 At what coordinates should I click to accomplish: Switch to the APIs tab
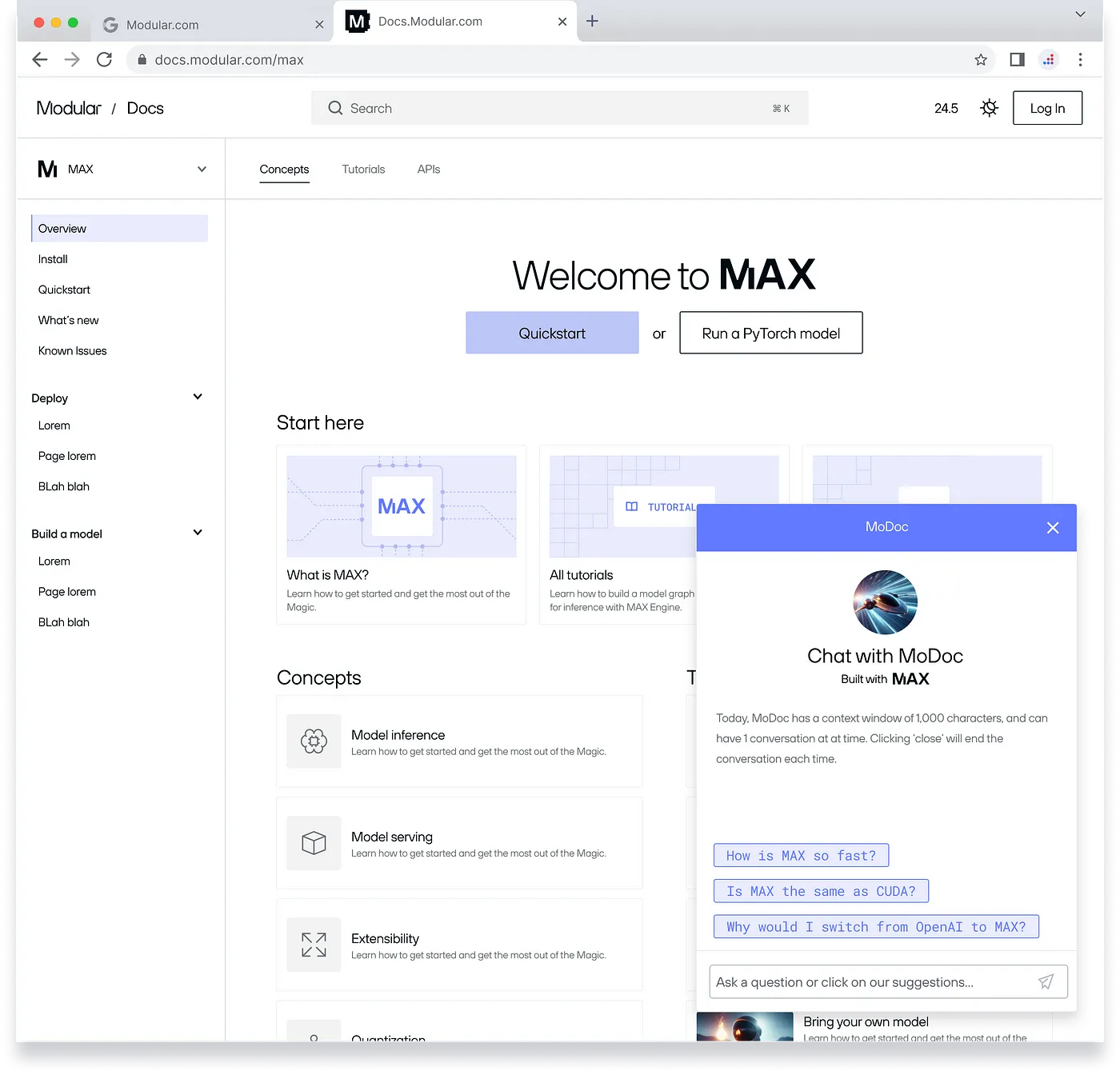pyautogui.click(x=429, y=170)
